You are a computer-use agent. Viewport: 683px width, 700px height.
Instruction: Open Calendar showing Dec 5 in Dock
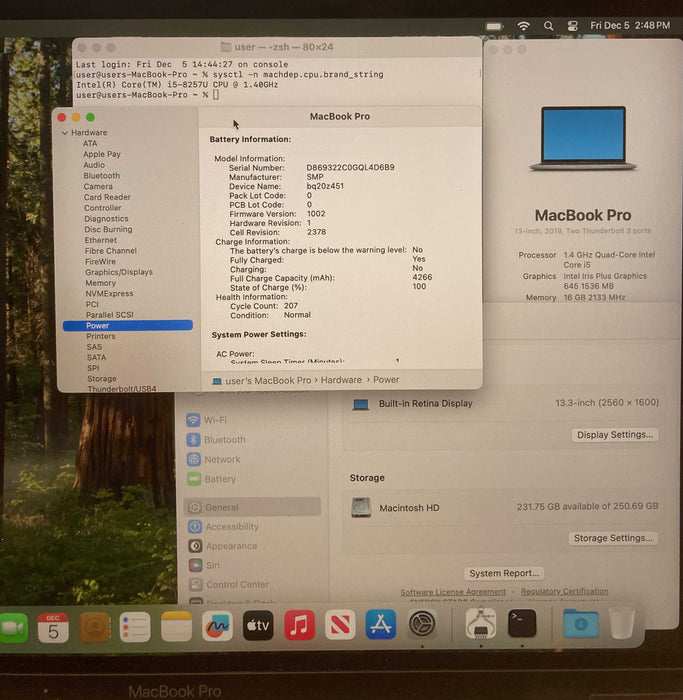point(53,627)
